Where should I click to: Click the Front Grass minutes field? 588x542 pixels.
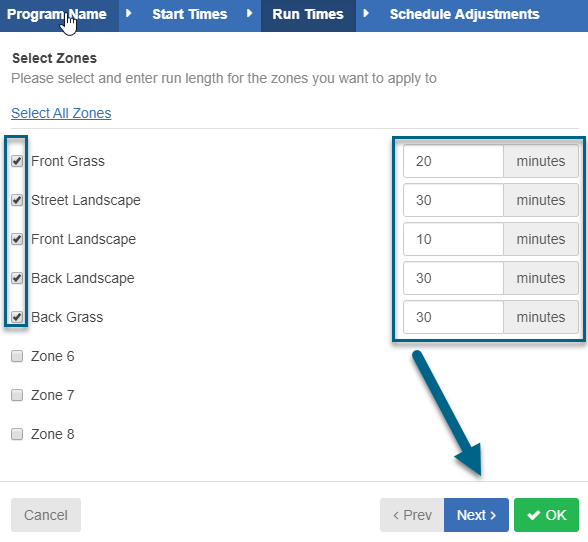[453, 161]
